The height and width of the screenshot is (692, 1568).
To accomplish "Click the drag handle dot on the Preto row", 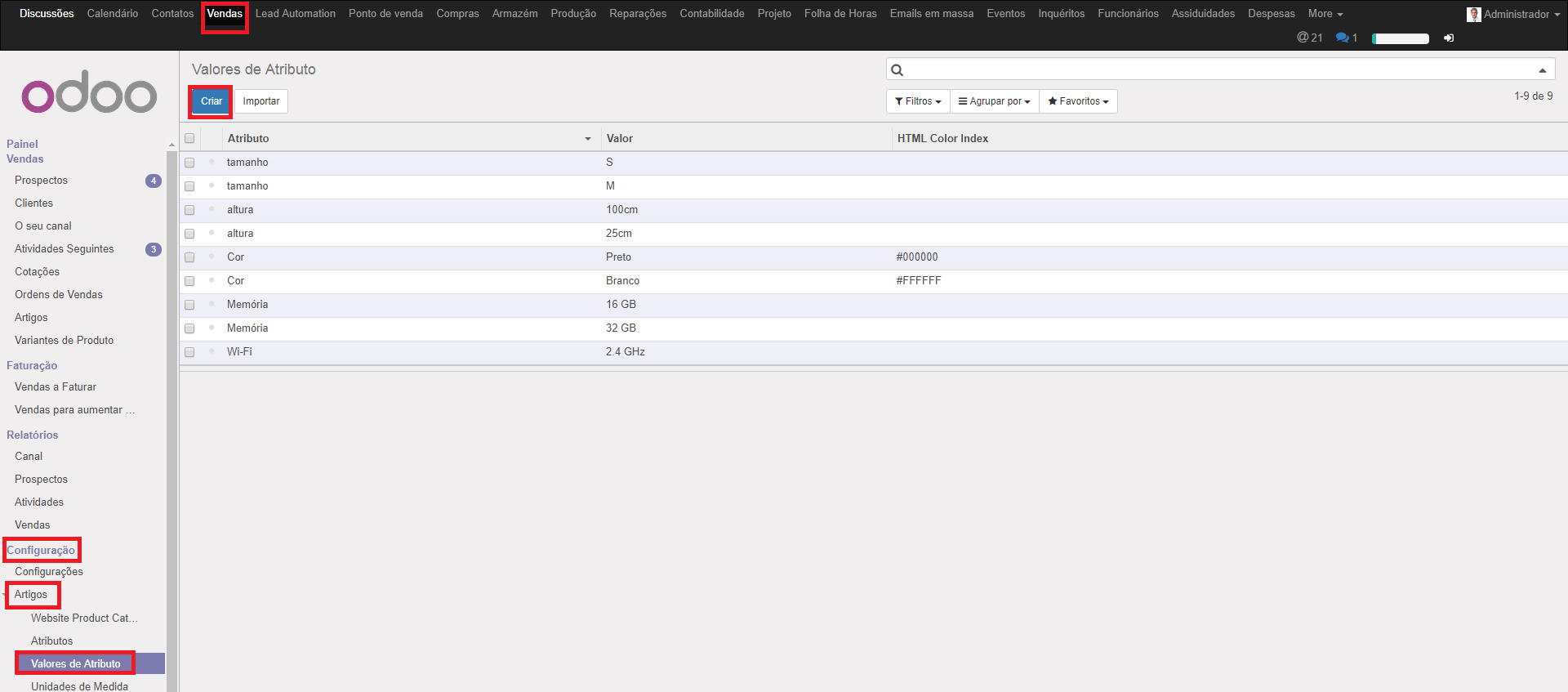I will [x=212, y=257].
